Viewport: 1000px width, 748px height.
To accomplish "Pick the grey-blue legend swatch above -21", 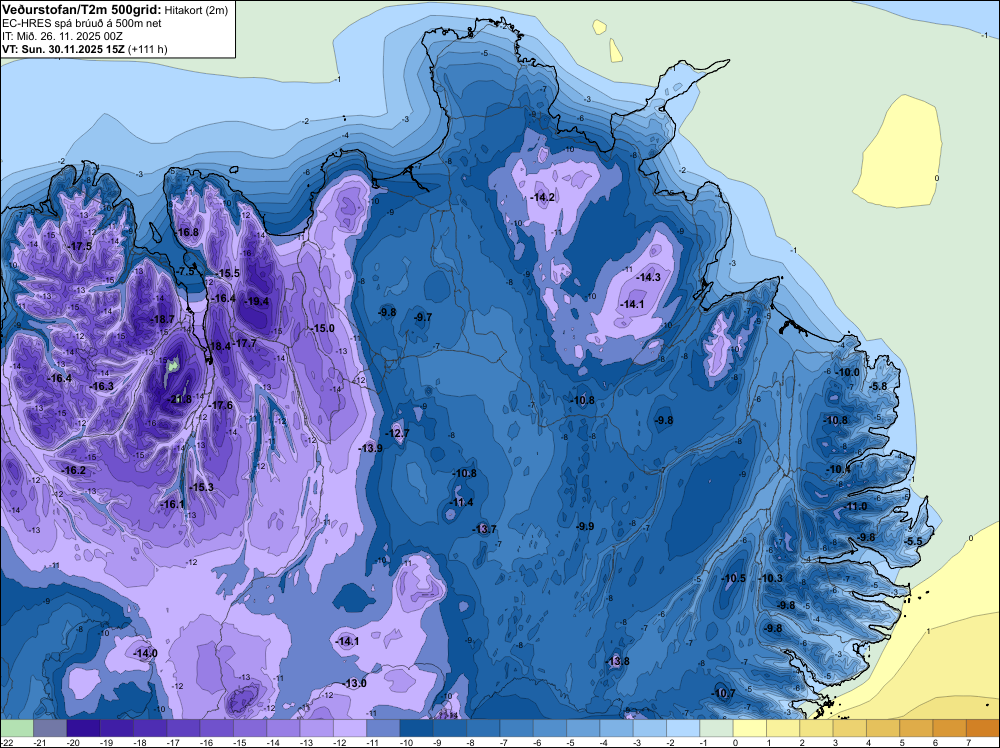I will pos(50,728).
